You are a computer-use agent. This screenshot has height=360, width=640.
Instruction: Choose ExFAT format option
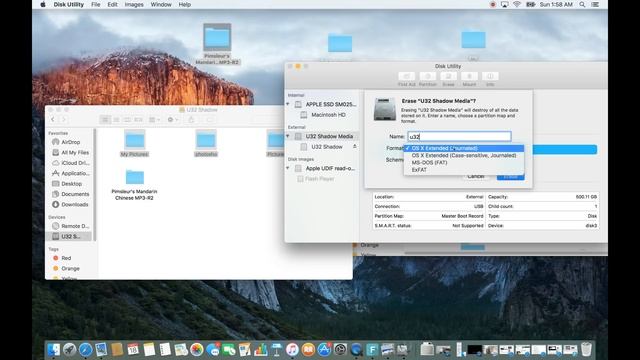coord(464,170)
